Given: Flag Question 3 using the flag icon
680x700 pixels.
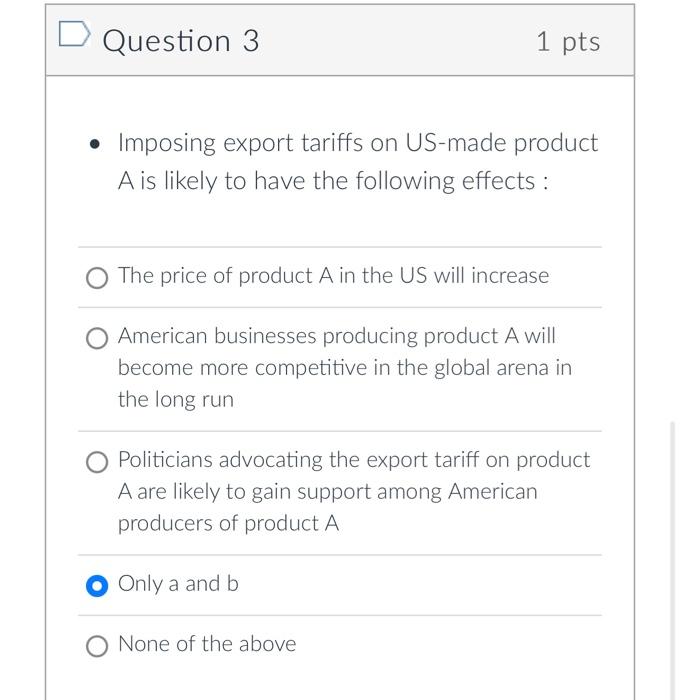Looking at the screenshot, I should point(74,40).
